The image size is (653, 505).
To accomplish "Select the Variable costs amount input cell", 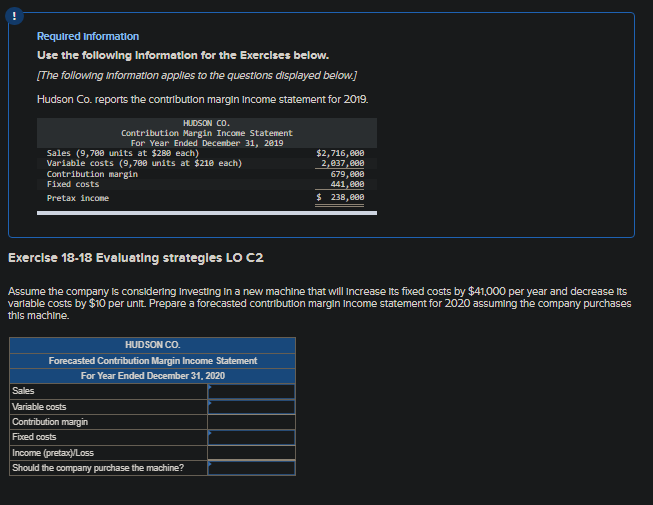I will tap(252, 407).
